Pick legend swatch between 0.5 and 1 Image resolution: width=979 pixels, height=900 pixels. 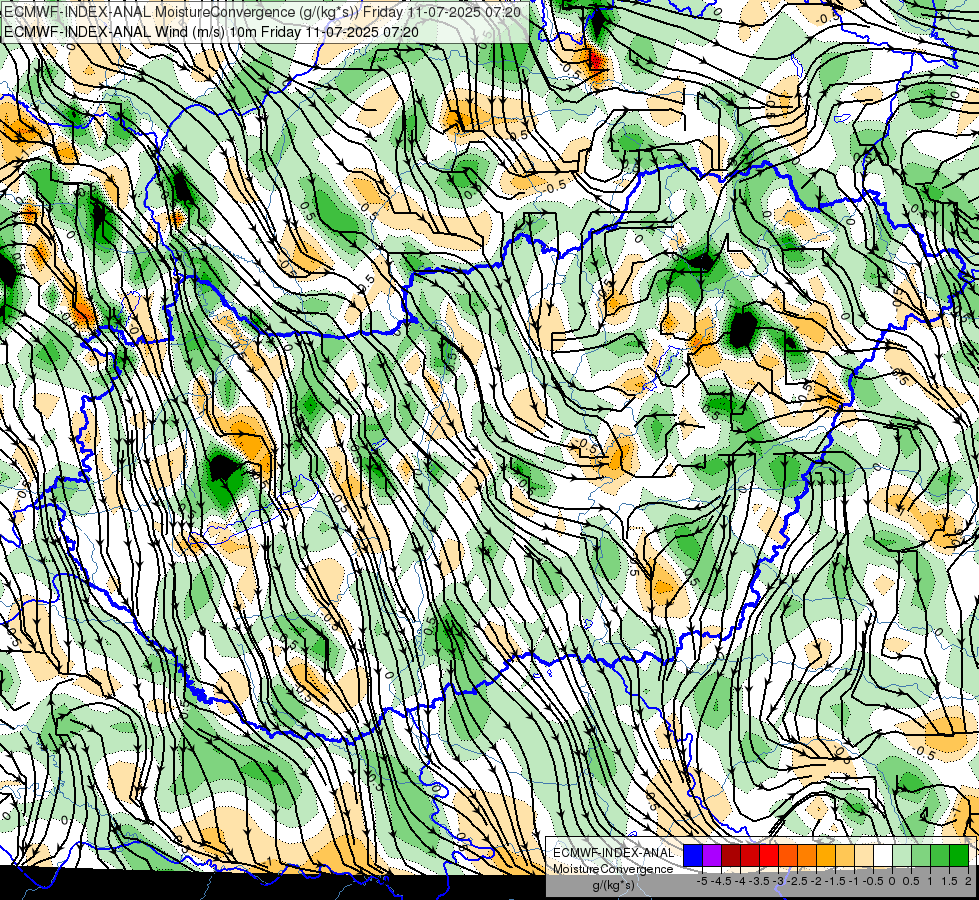(921, 855)
